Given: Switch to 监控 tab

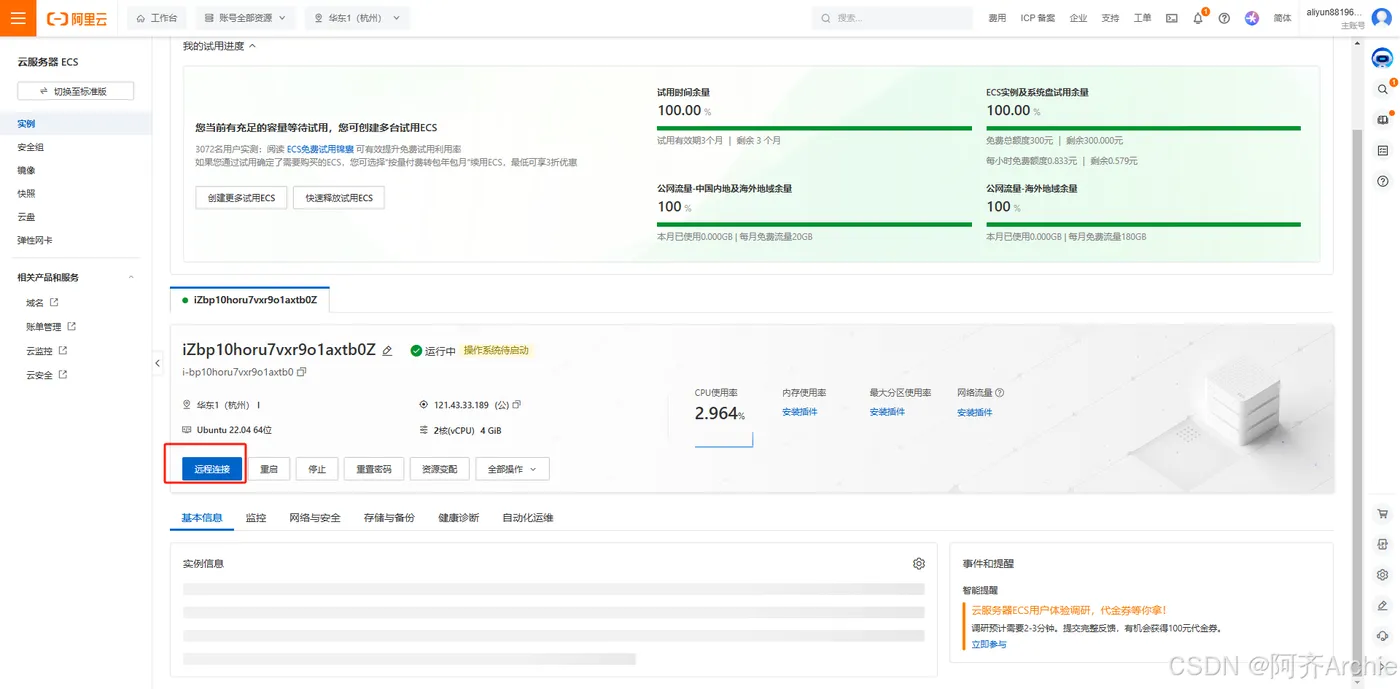Looking at the screenshot, I should 256,518.
